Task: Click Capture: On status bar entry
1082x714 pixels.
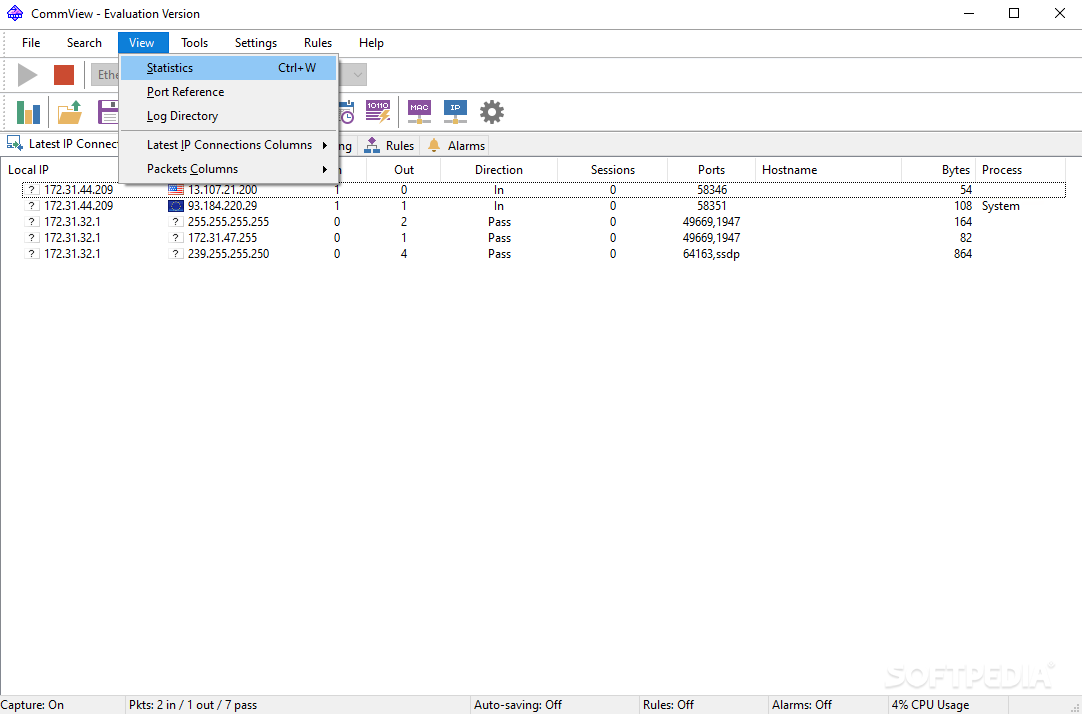Action: pyautogui.click(x=63, y=704)
